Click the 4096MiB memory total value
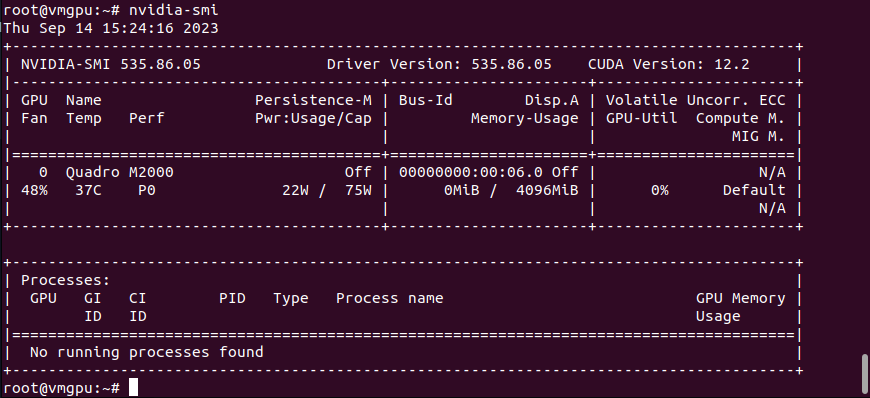 (x=547, y=190)
